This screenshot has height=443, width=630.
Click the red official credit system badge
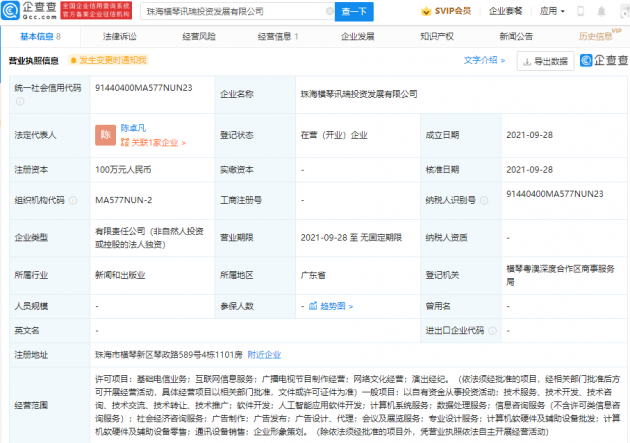pyautogui.click(x=96, y=11)
